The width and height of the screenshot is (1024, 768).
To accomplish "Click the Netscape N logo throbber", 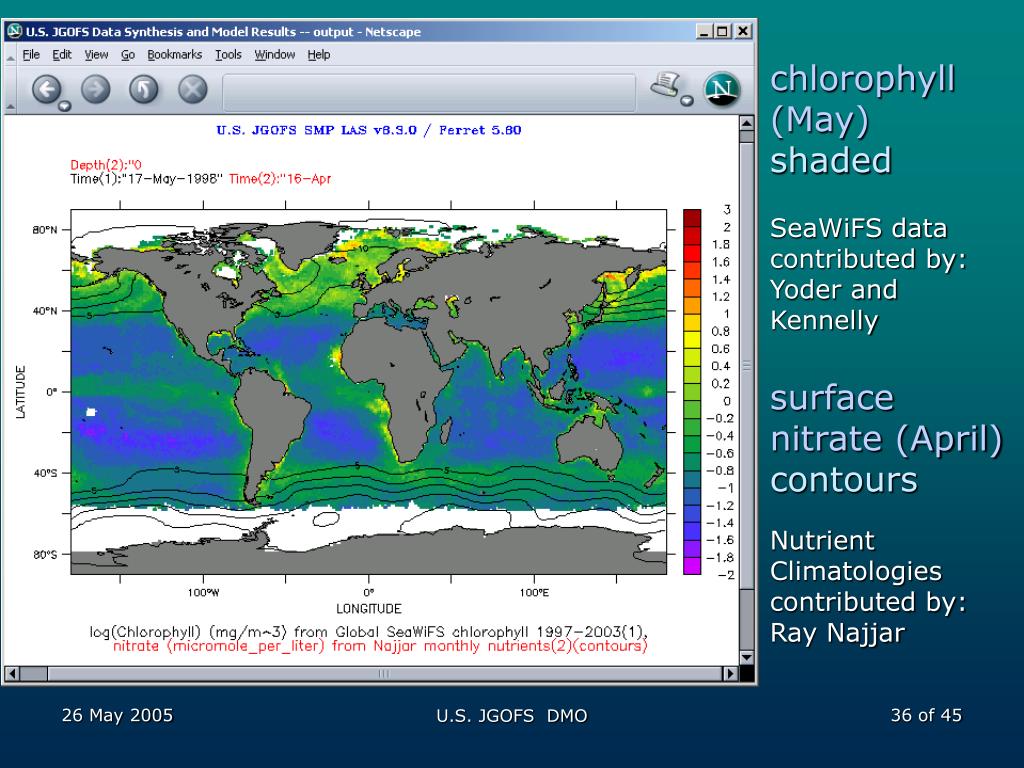I will [x=722, y=89].
